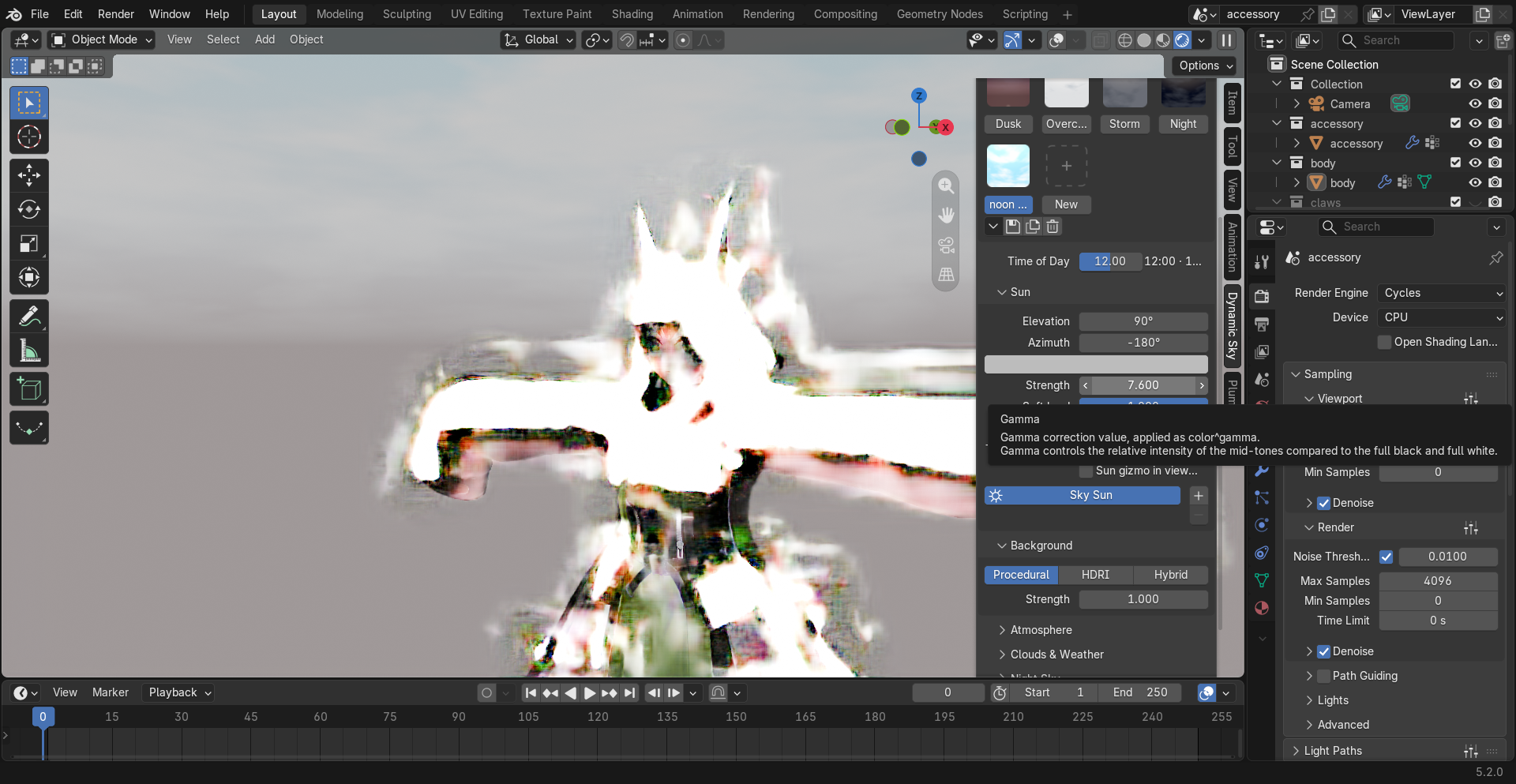This screenshot has width=1516, height=784.
Task: Click the Max Samples 4096 field
Action: click(x=1438, y=581)
